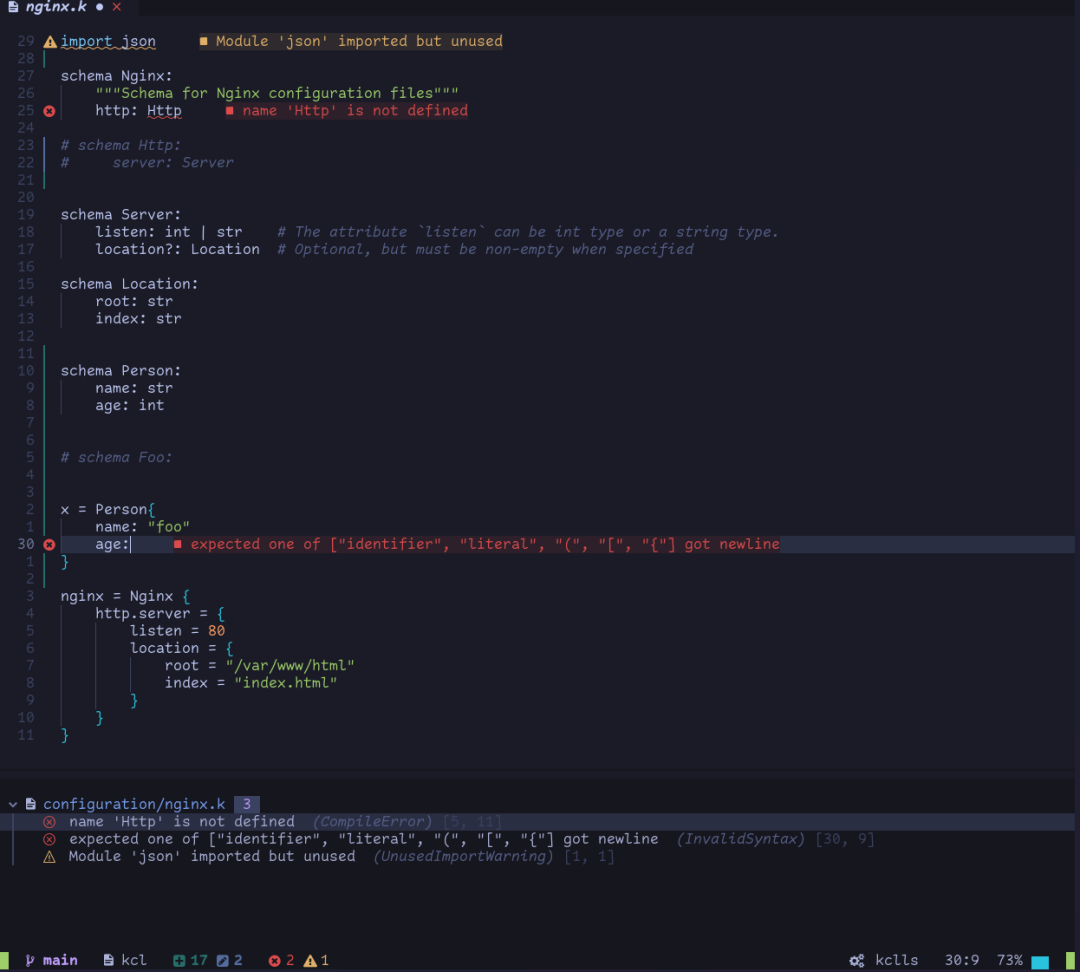This screenshot has height=972, width=1080.
Task: Click the modified lines icon showing 2
Action: click(222, 960)
